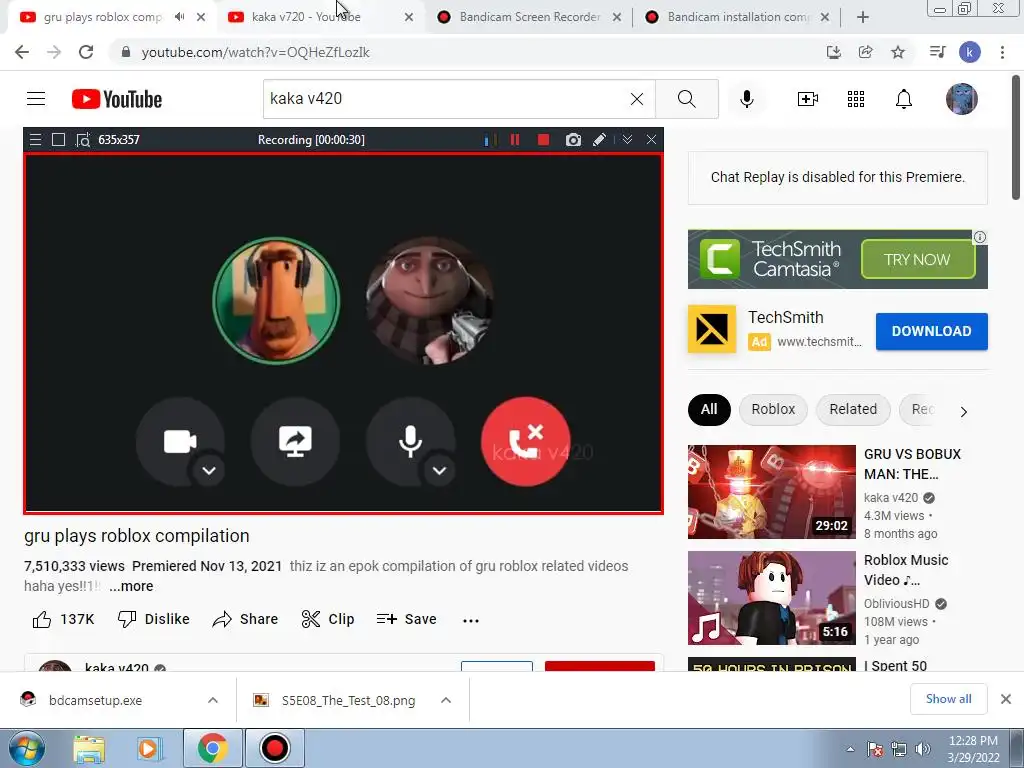Viewport: 1024px width, 768px height.
Task: Open GRU VS BOBUX MAN video thumbnail
Action: (x=772, y=492)
